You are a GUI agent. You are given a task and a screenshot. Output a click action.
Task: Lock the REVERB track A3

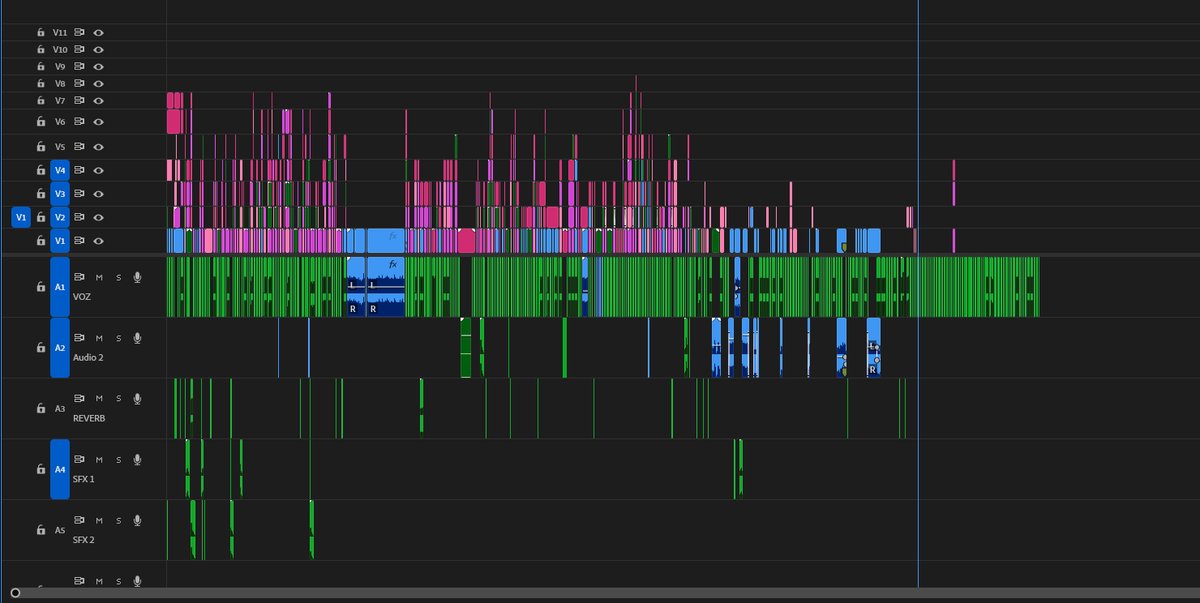41,409
